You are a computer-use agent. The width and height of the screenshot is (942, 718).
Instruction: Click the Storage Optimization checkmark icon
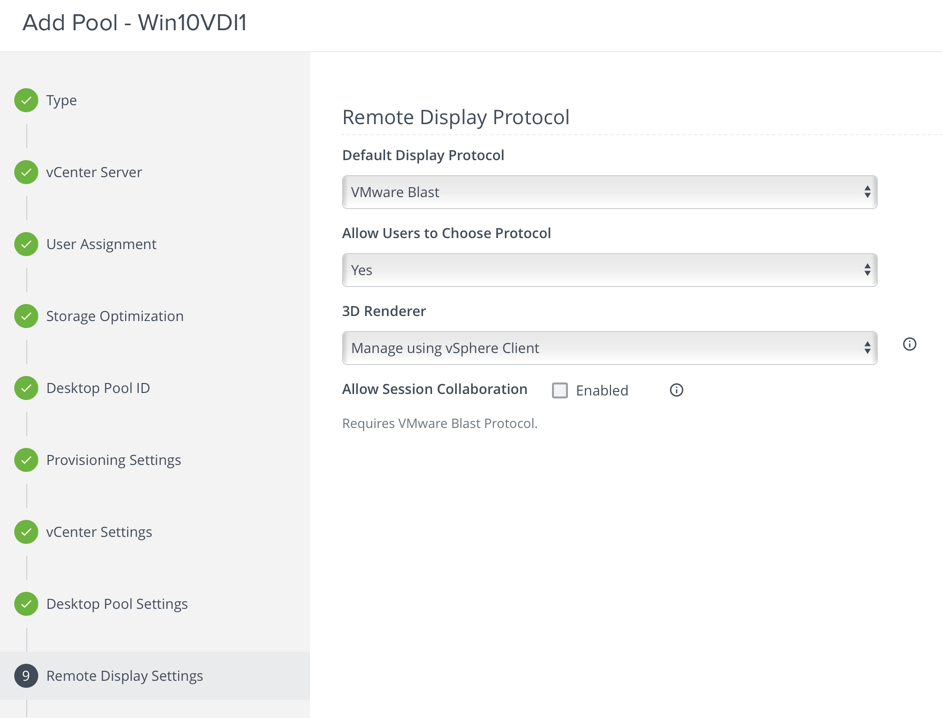[x=26, y=316]
